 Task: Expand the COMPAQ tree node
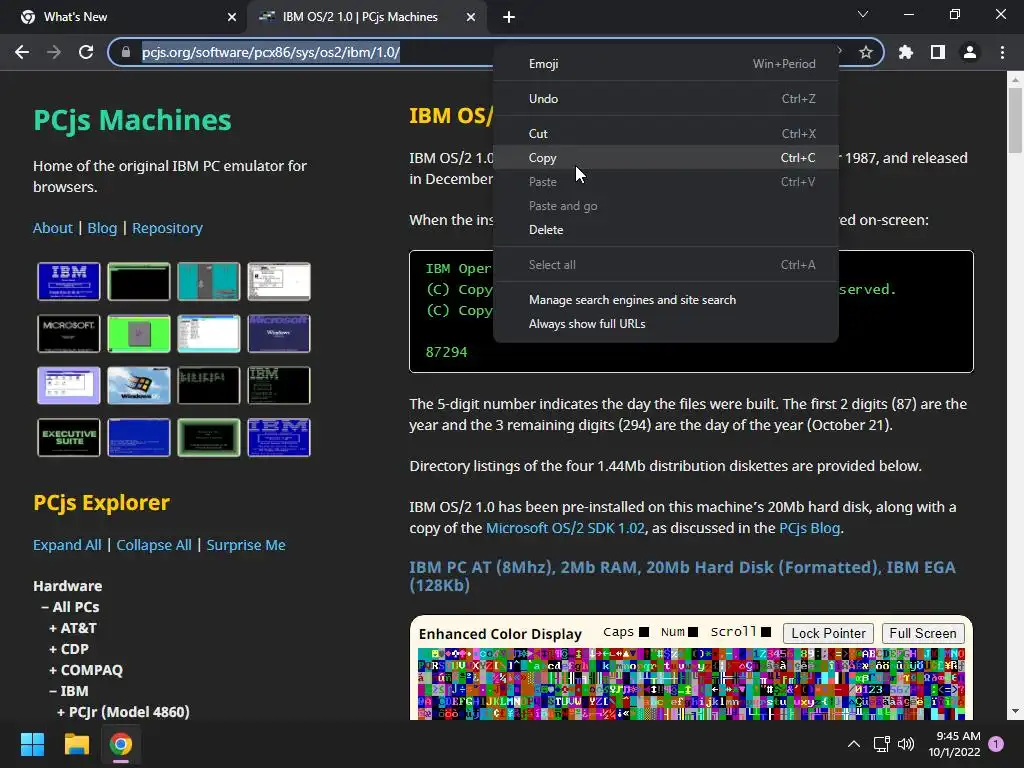[86, 670]
